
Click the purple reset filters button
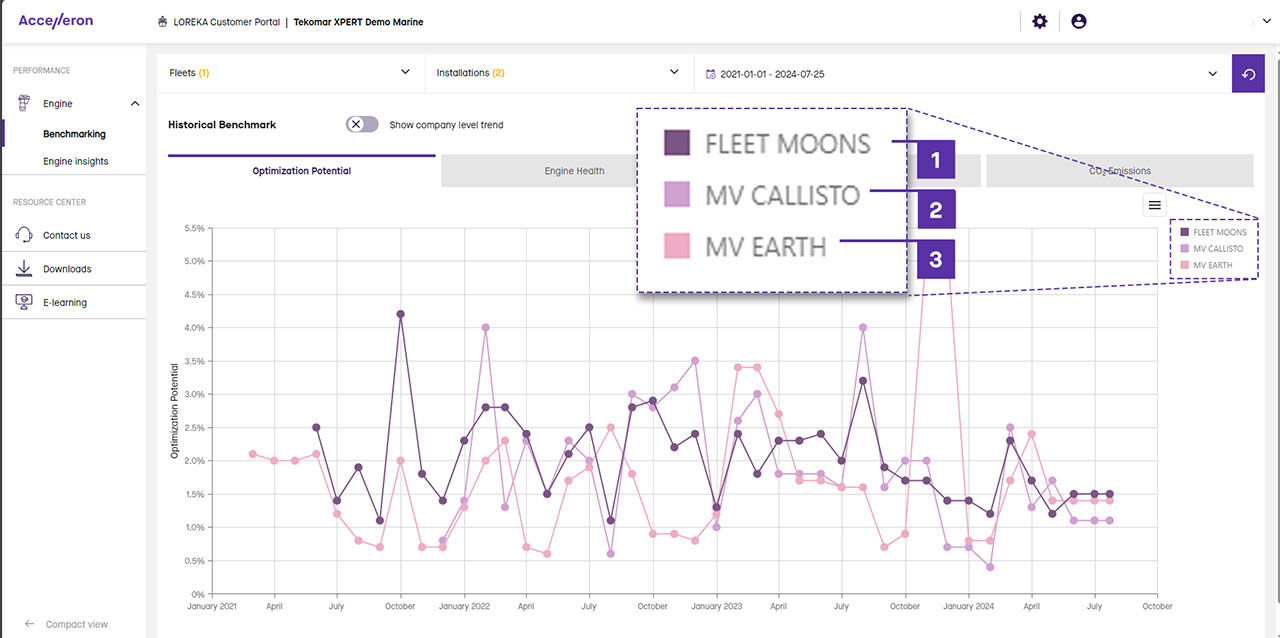pos(1248,74)
